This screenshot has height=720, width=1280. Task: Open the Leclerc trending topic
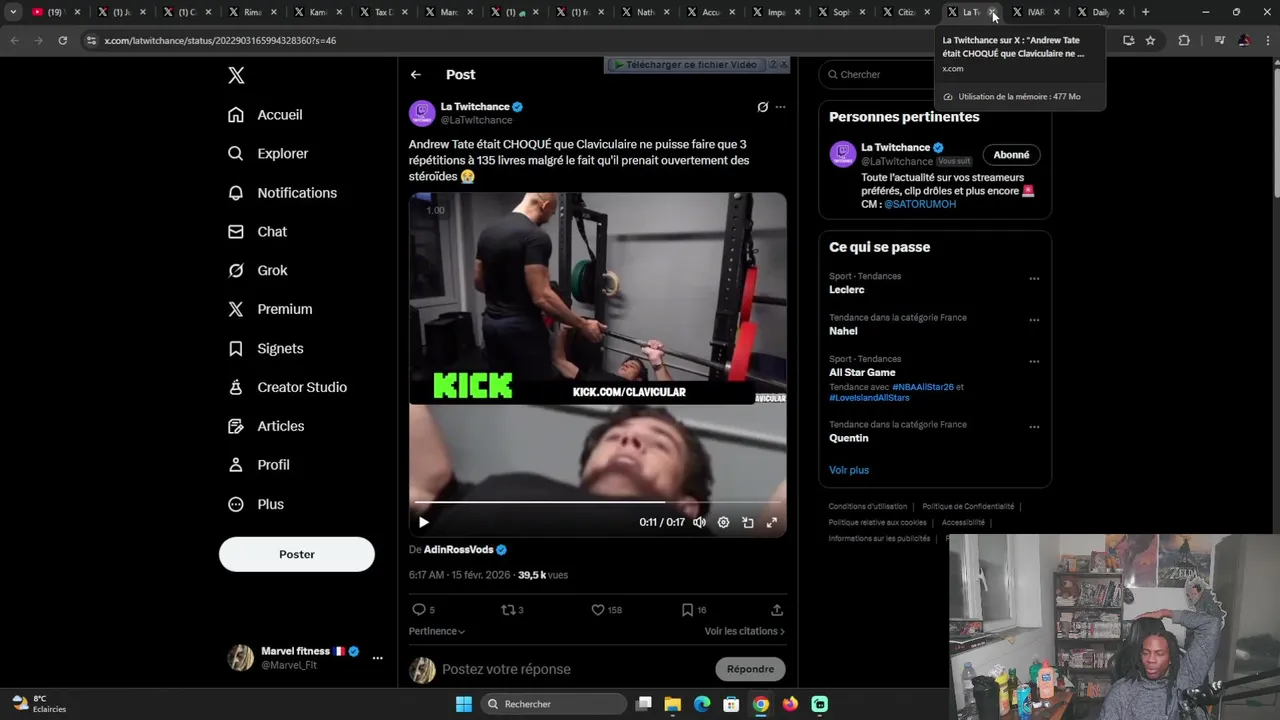846,290
